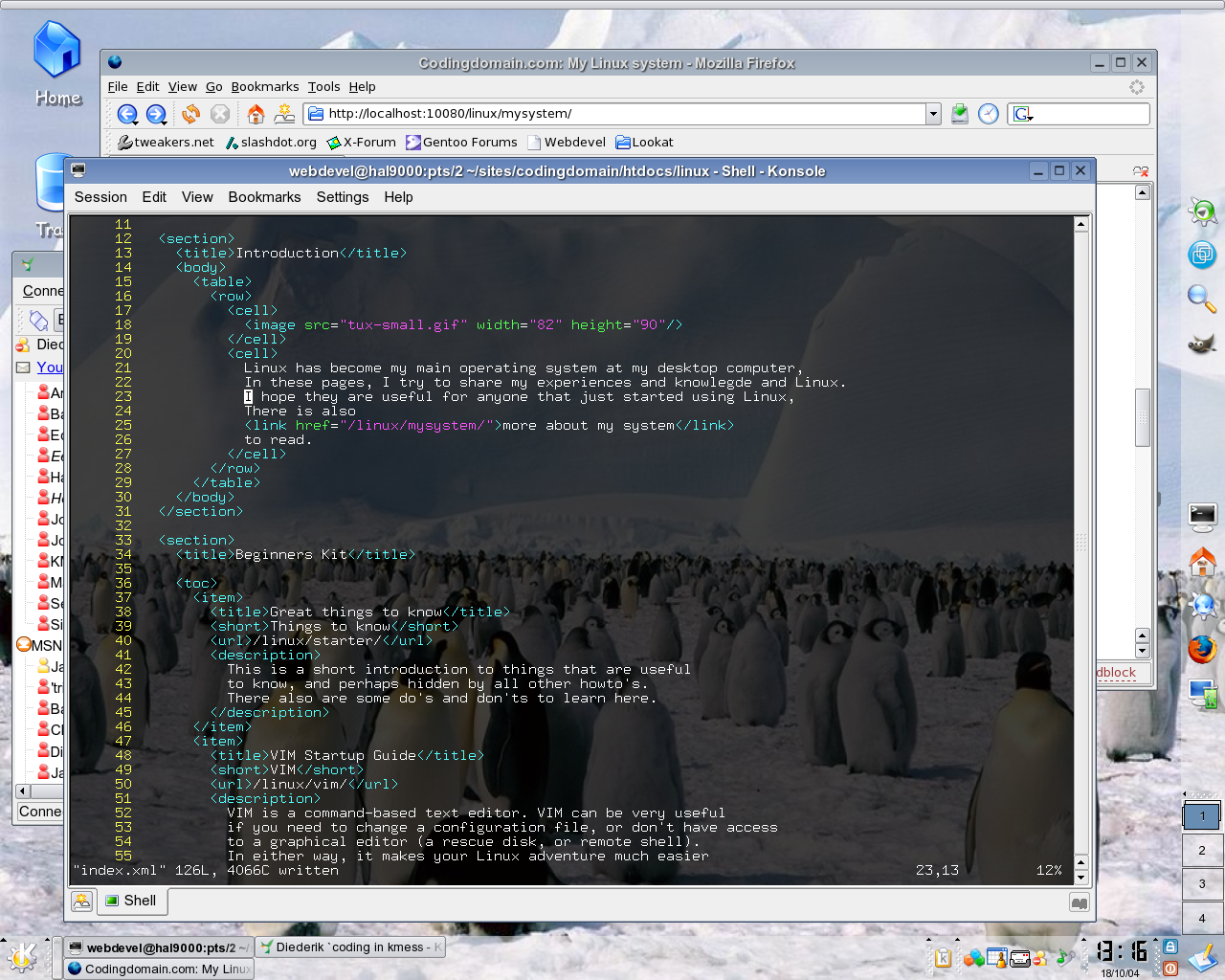Click the bookmark icon beside Home in Firefox

(284, 114)
